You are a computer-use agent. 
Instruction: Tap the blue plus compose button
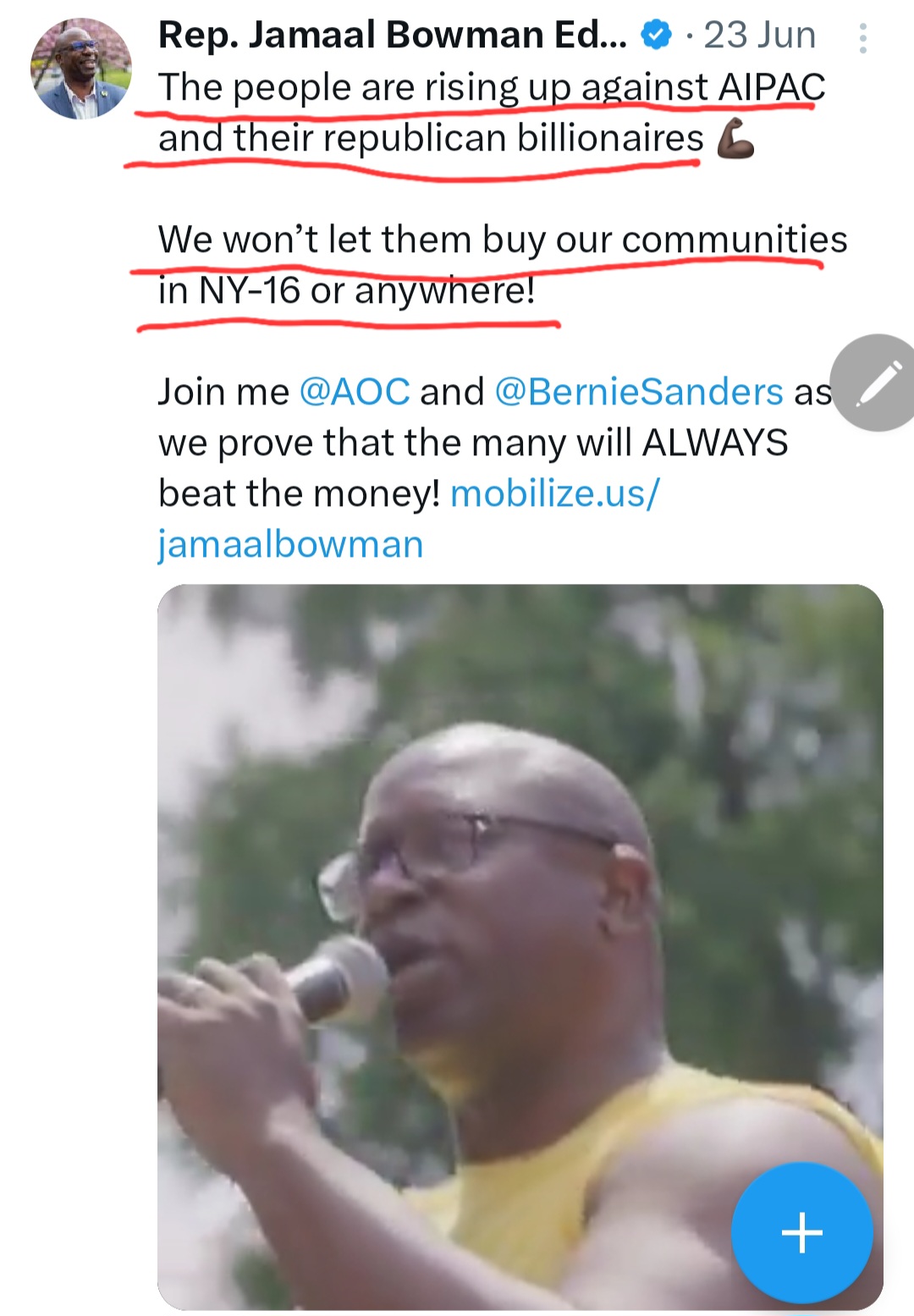click(x=801, y=1232)
